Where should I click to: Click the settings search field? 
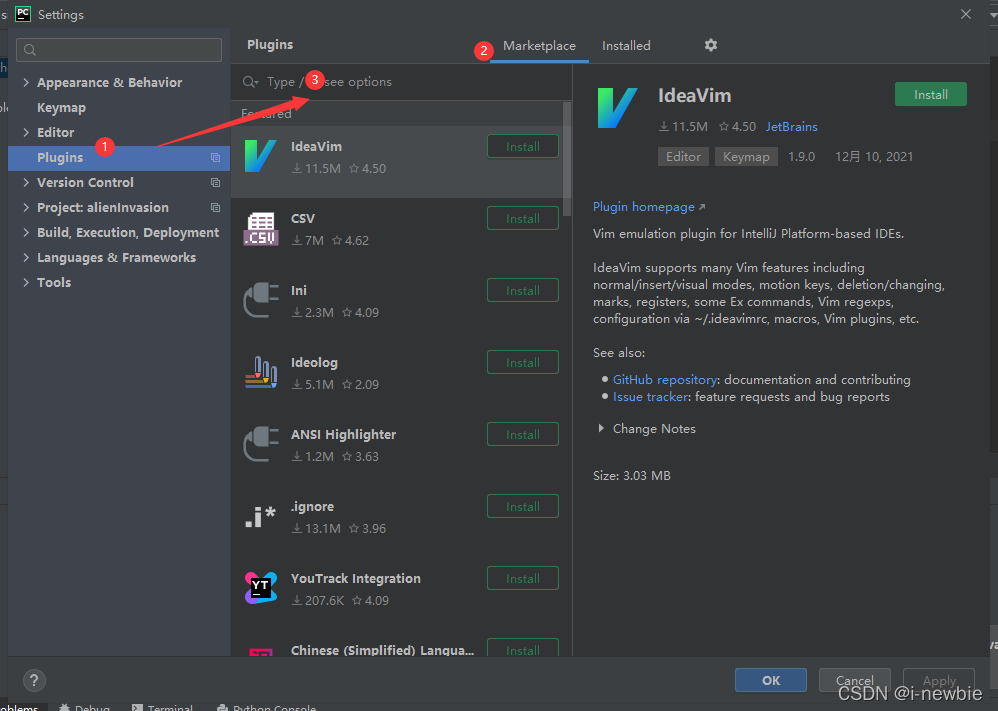point(119,50)
